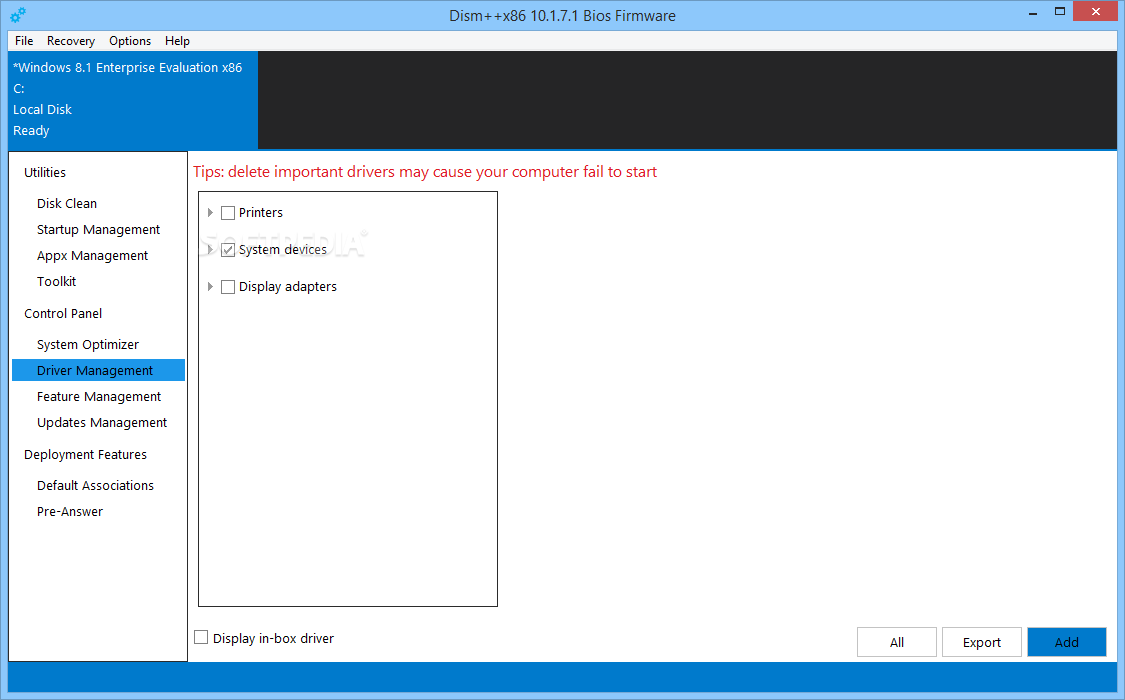The image size is (1125, 700).
Task: Open the Help menu
Action: click(177, 41)
